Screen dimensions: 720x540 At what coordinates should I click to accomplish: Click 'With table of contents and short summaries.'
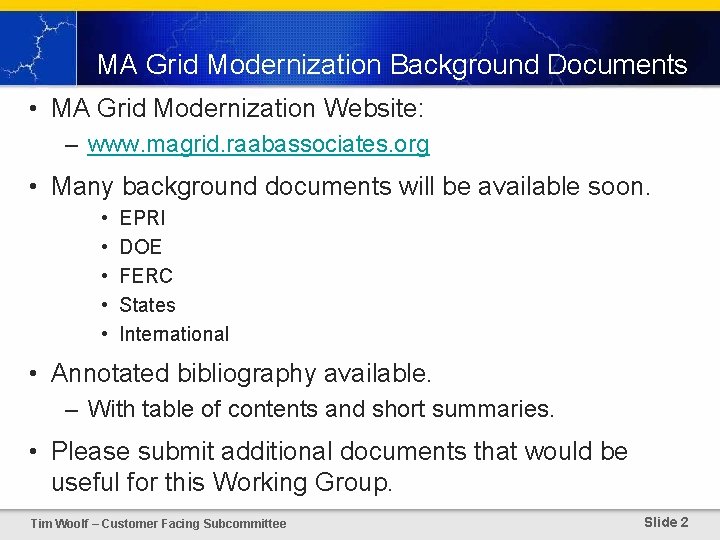point(321,409)
